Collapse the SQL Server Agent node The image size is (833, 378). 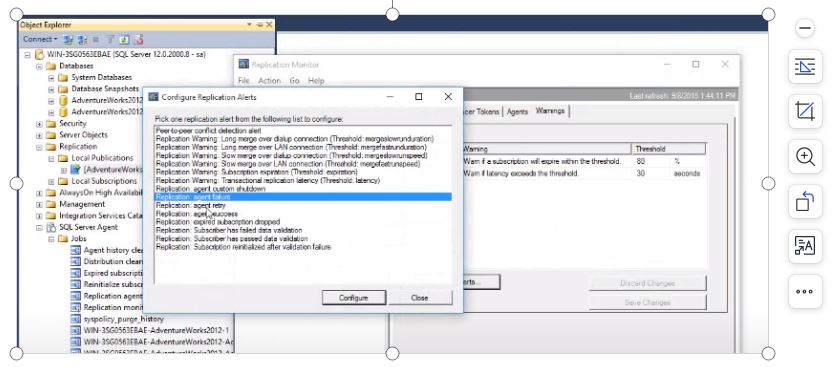point(39,228)
